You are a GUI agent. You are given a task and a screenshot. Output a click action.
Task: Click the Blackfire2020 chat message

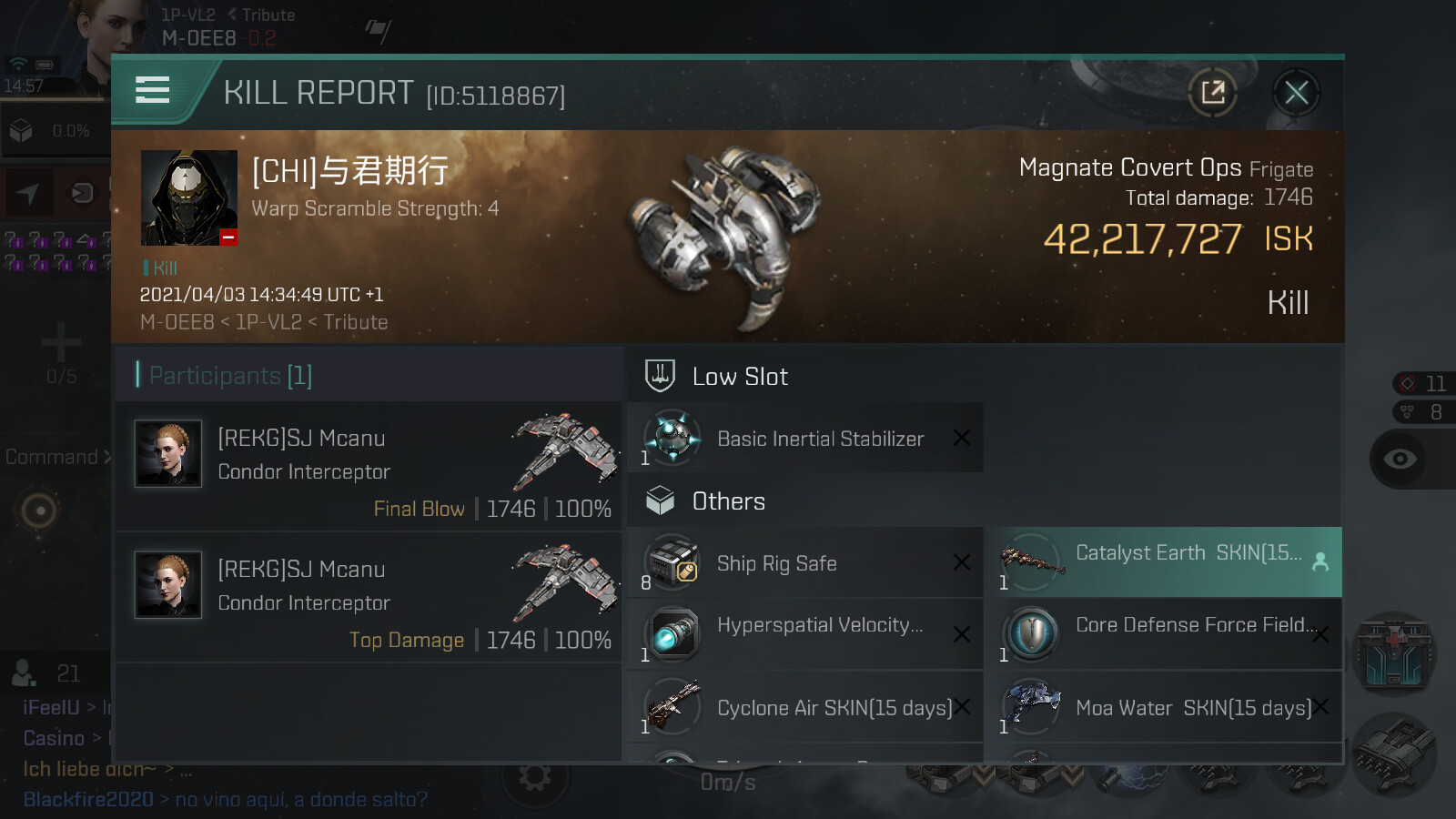tap(225, 799)
